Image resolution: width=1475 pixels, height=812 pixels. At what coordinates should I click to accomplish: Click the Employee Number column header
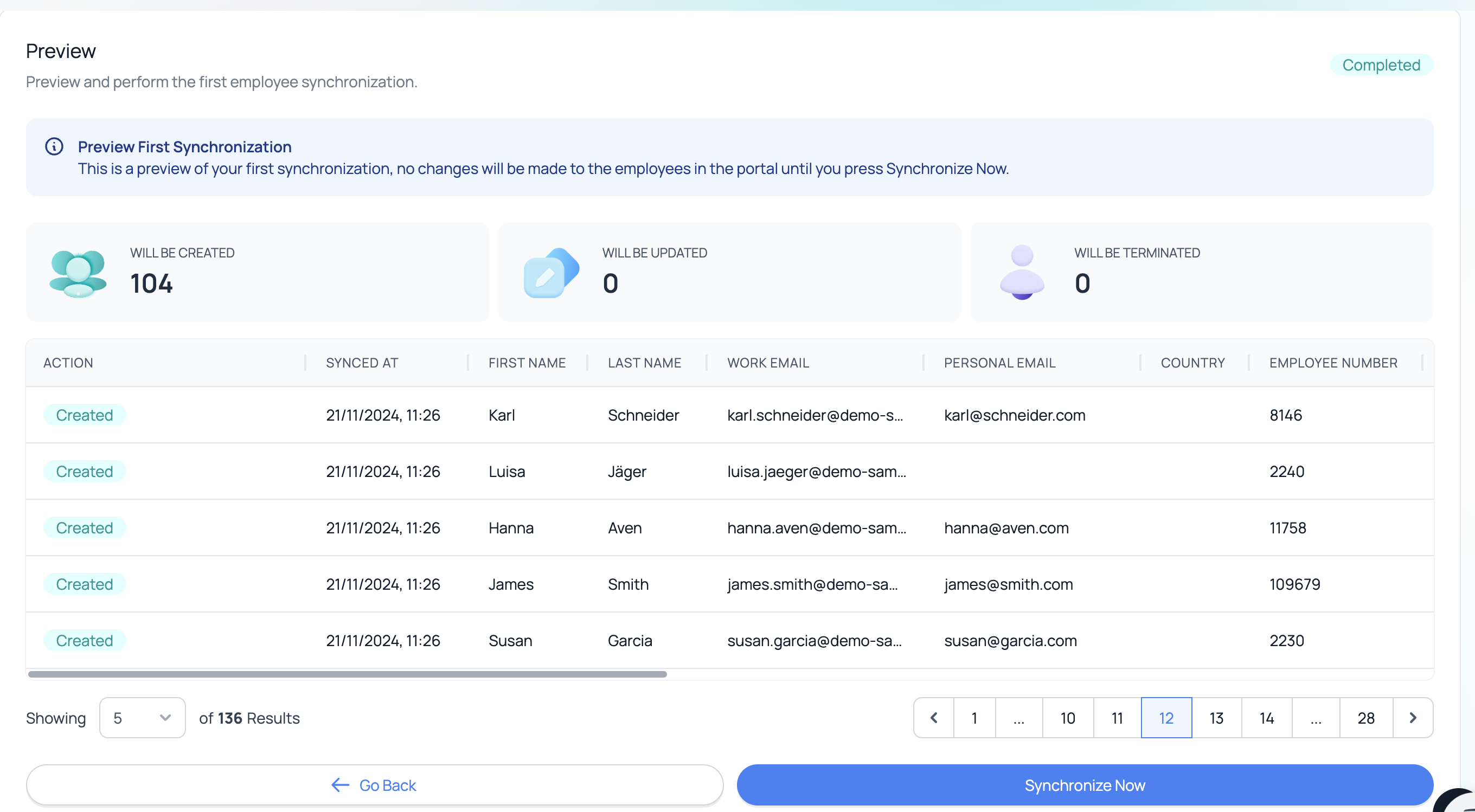1333,363
